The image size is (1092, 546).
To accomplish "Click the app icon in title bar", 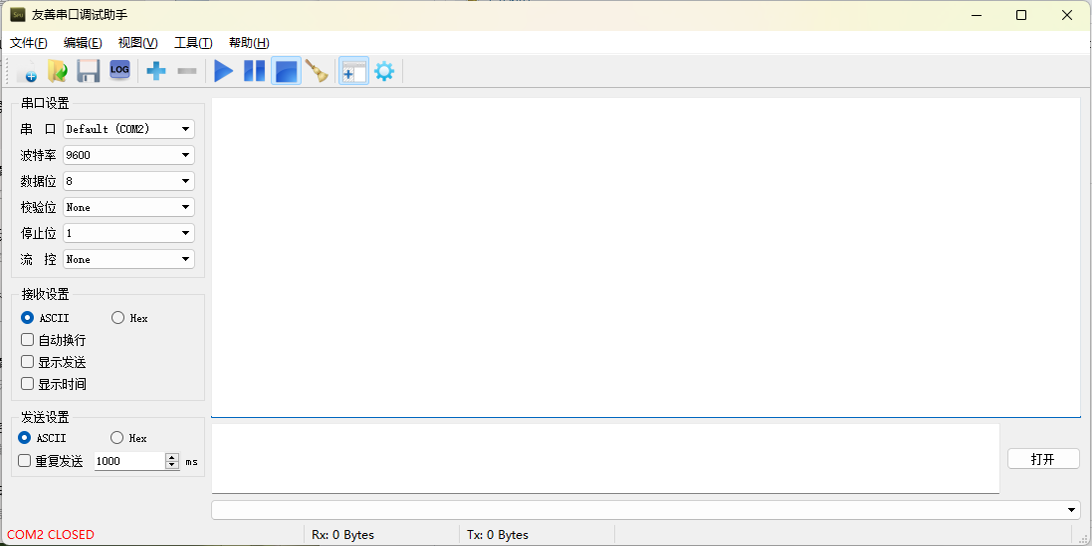I will point(17,15).
